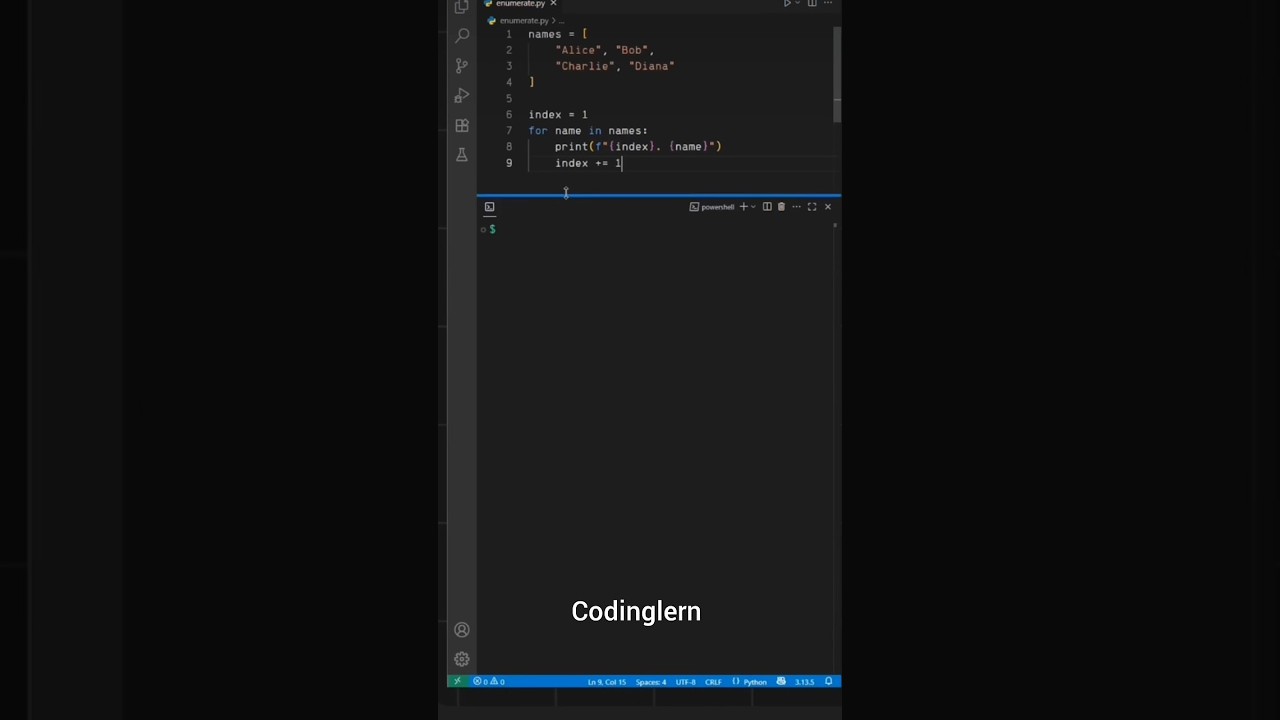Viewport: 1280px width, 720px height.
Task: Open the remote window indicator
Action: (457, 682)
